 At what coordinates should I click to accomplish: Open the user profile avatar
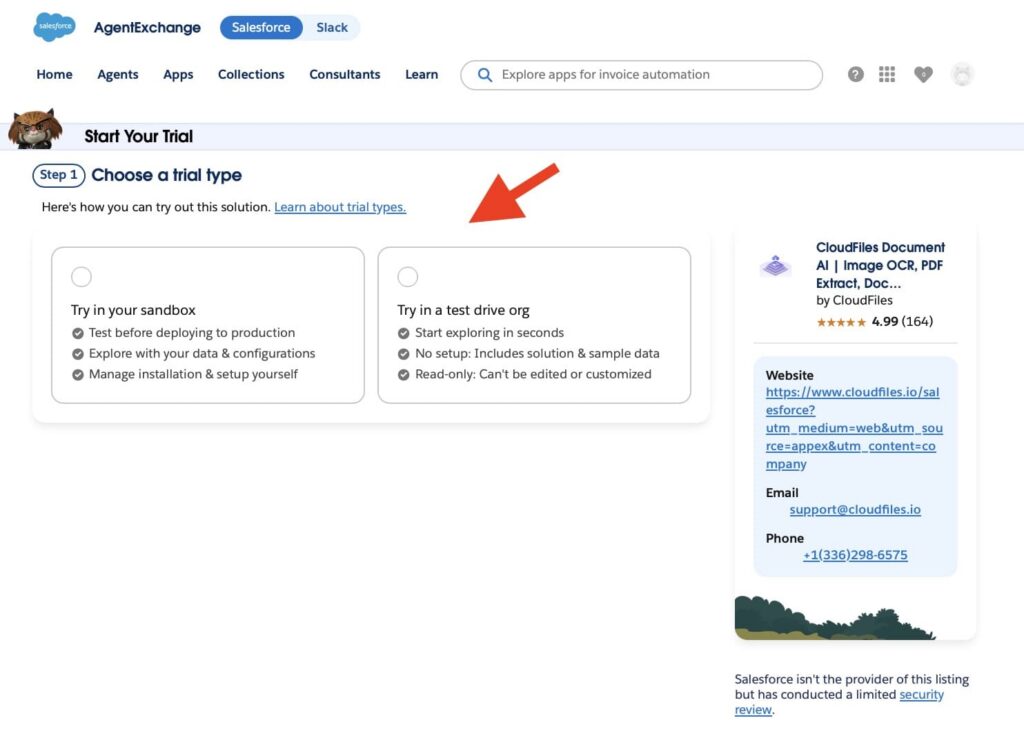[x=962, y=74]
